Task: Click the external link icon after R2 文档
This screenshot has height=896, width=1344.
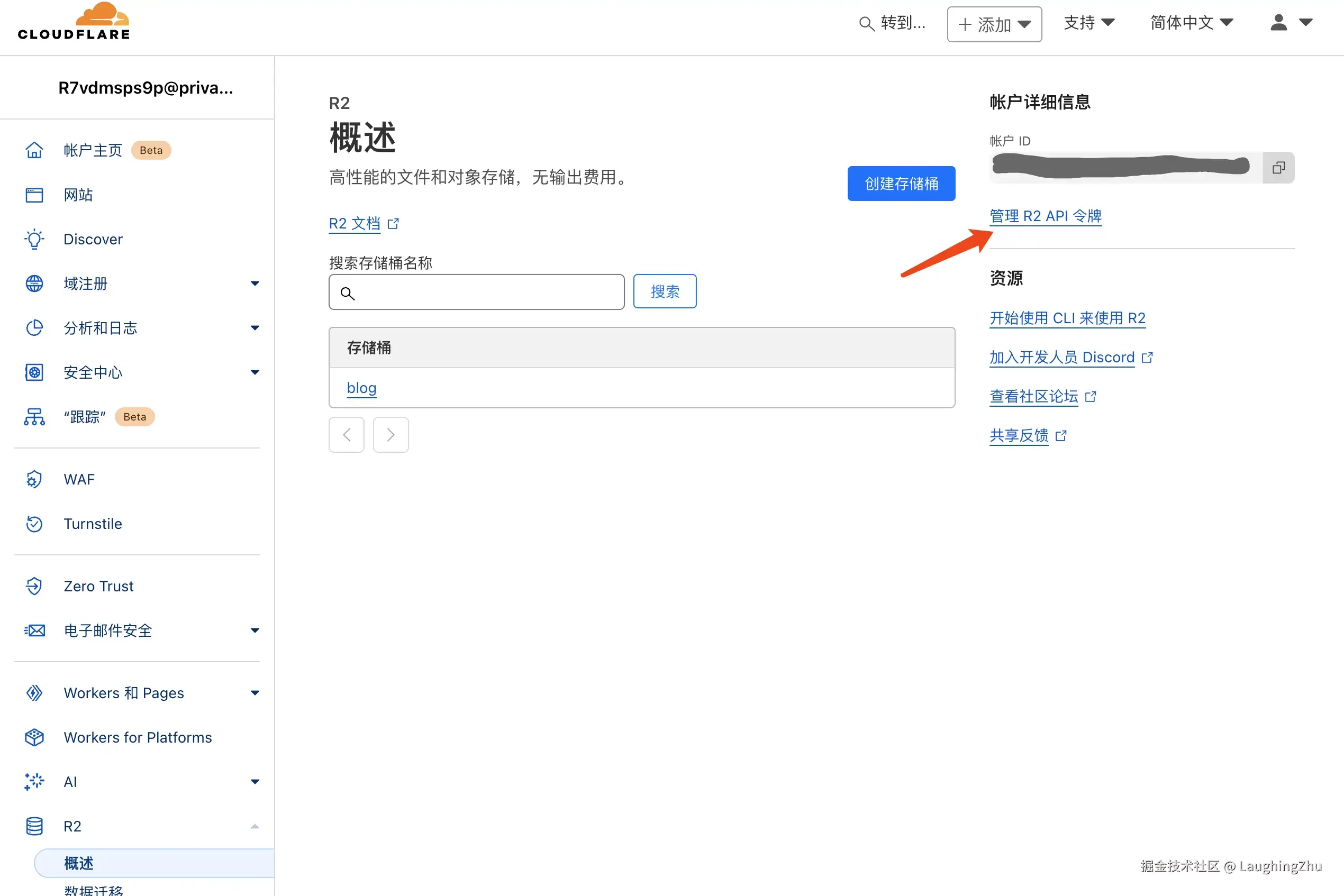Action: tap(393, 223)
